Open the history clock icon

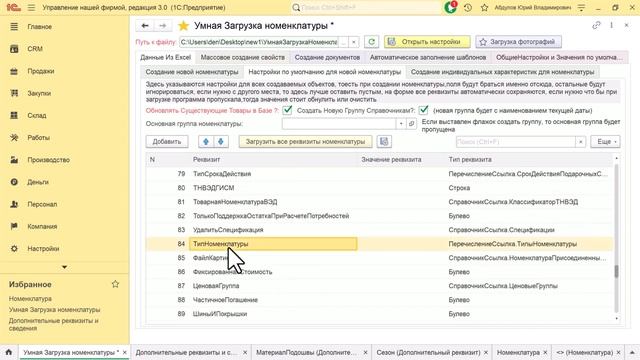coord(468,7)
